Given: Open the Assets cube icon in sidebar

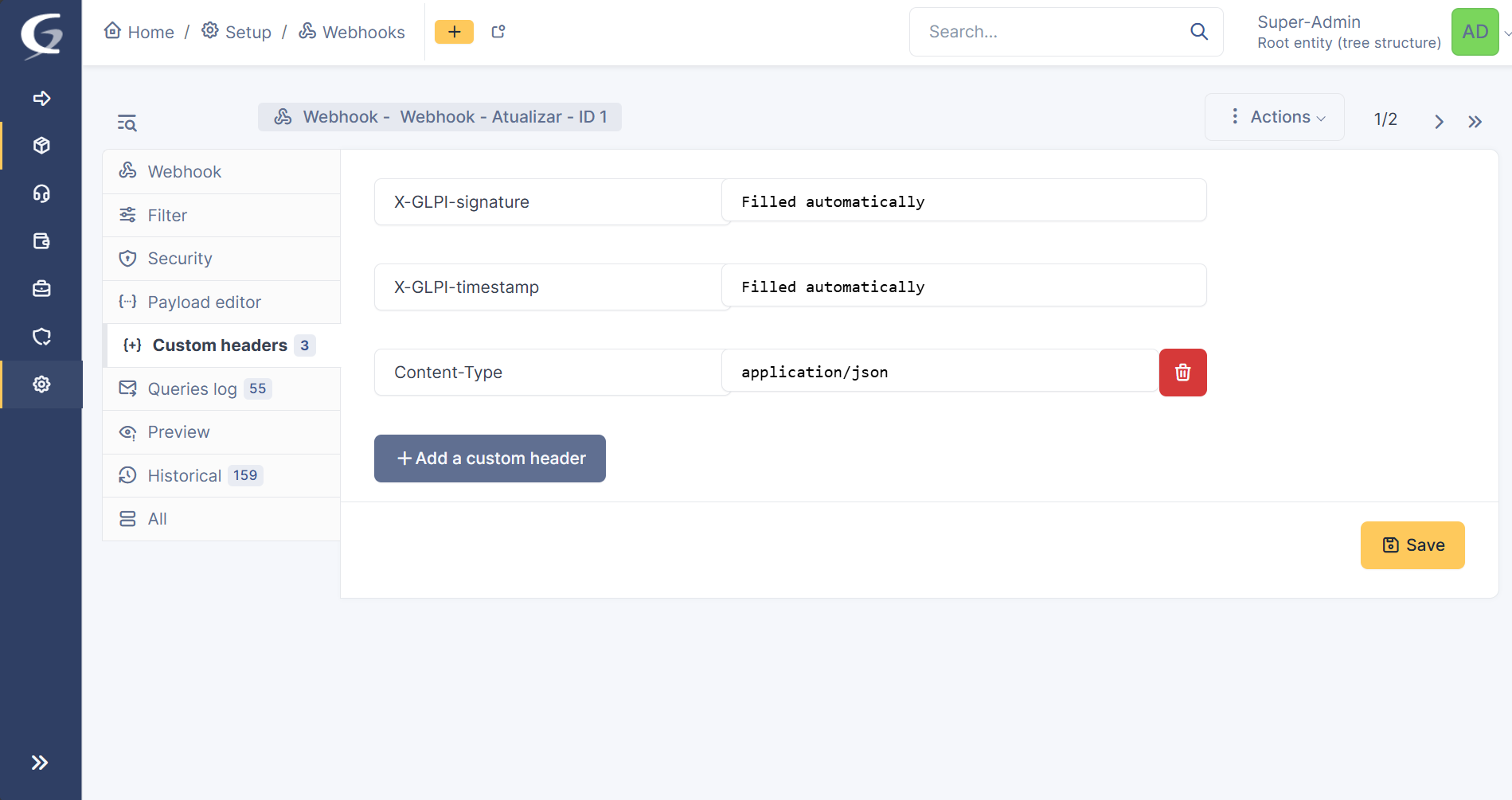Looking at the screenshot, I should (x=41, y=146).
